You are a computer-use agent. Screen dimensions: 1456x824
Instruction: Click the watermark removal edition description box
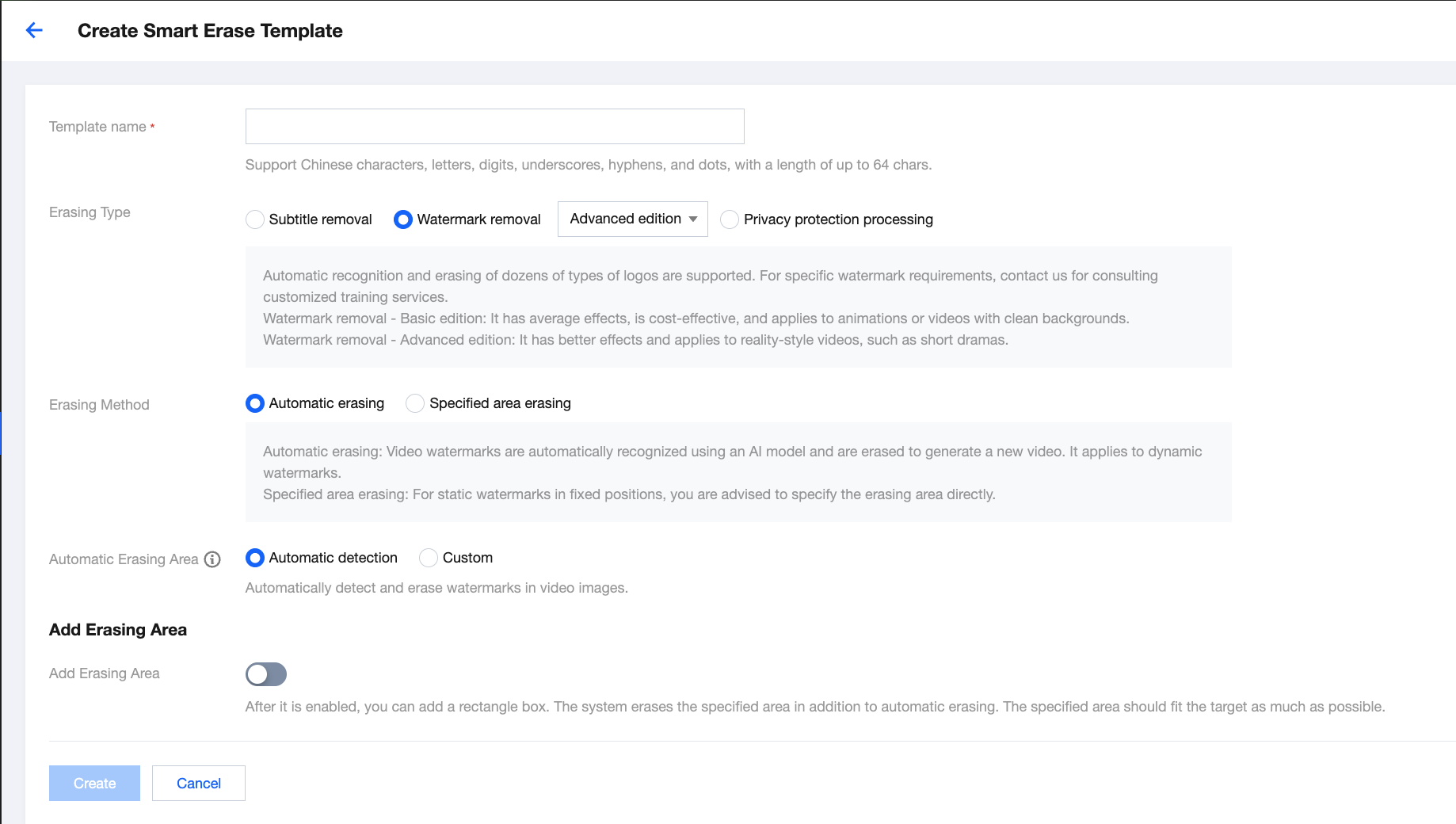738,307
